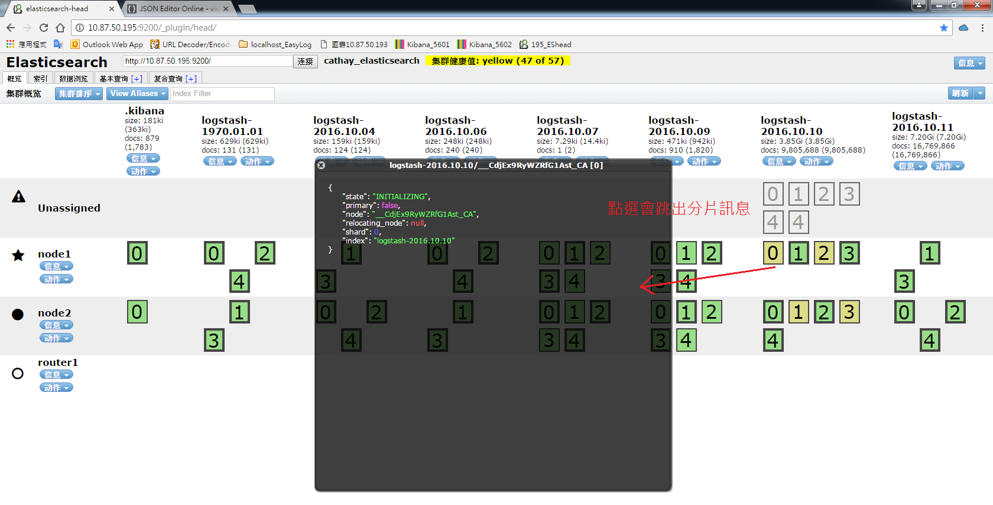Click the master star icon beside node1
This screenshot has width=993, height=505.
18,255
